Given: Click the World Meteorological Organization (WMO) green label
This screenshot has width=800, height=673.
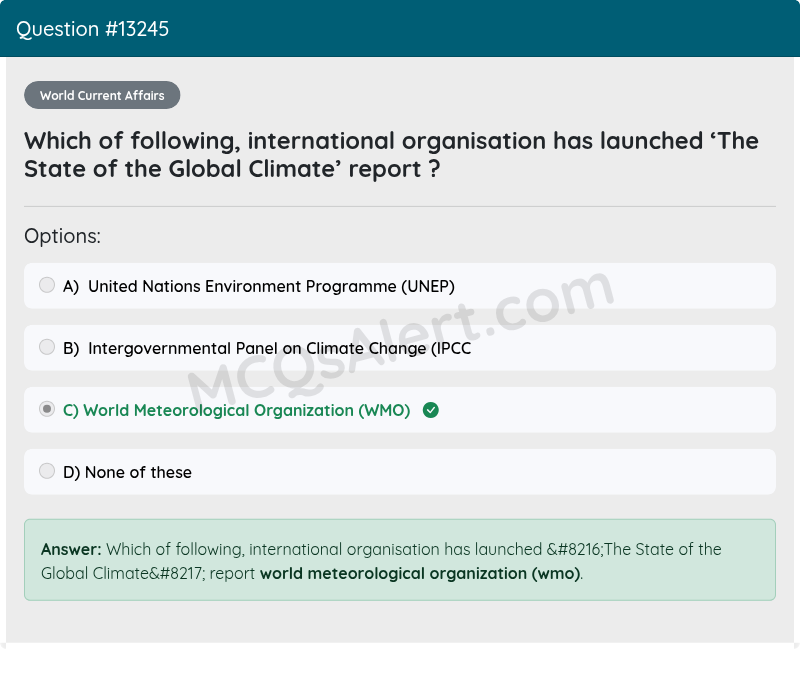Looking at the screenshot, I should (246, 410).
